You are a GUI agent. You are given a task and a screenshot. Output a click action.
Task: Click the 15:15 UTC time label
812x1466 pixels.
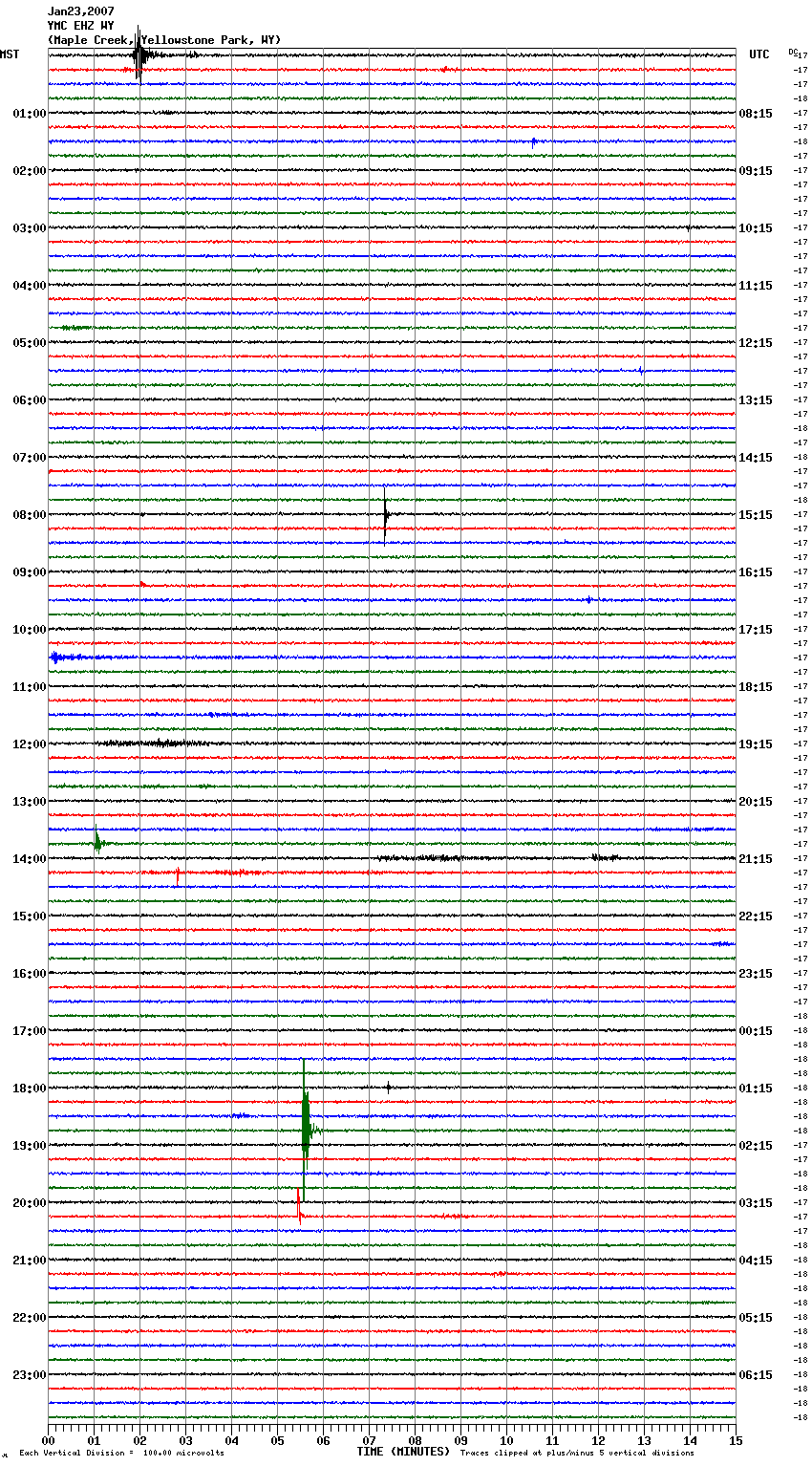[756, 515]
